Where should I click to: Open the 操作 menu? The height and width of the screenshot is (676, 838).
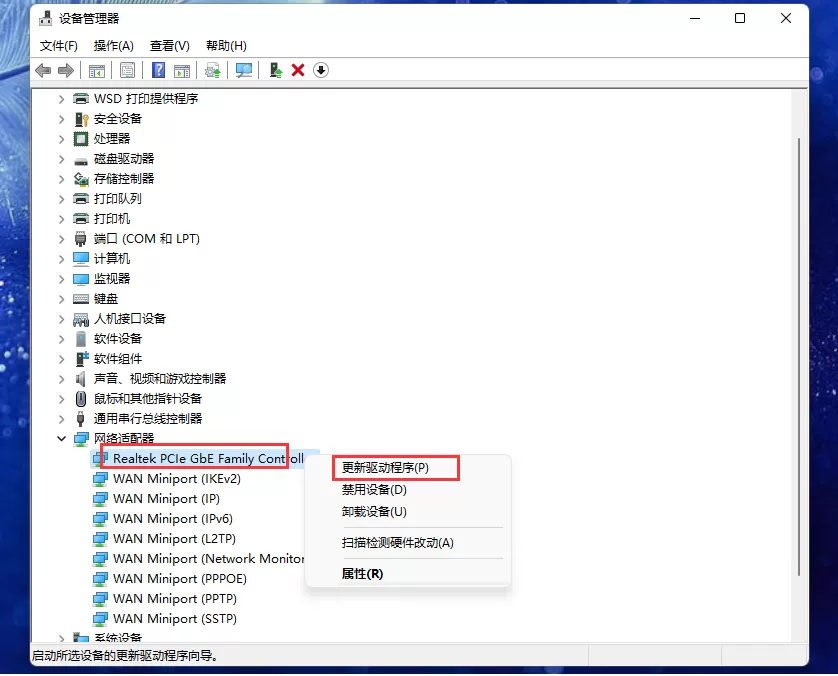[x=113, y=45]
